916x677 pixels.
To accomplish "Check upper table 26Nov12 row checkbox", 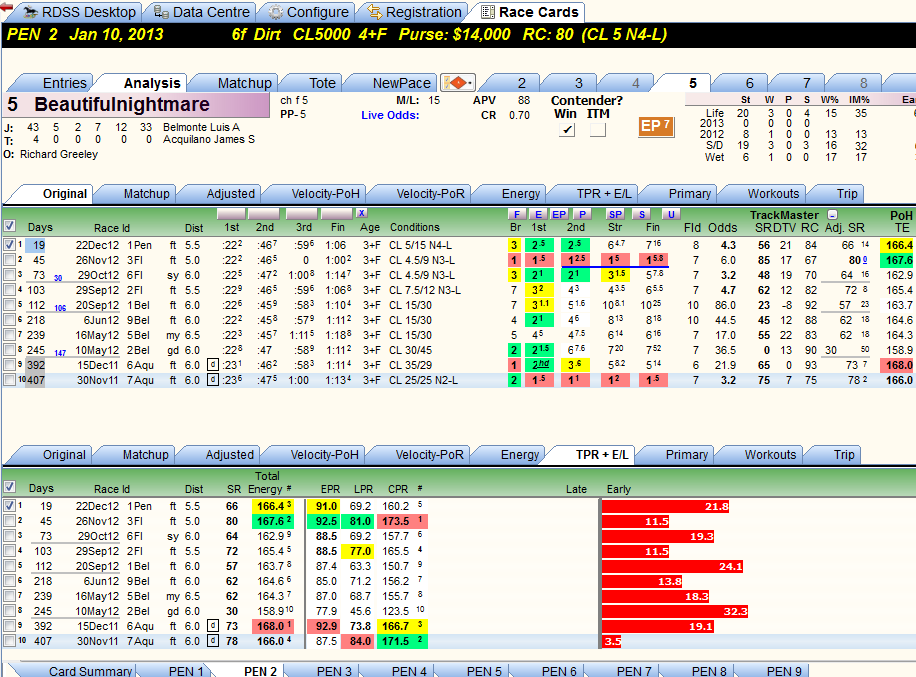I will pyautogui.click(x=9, y=260).
